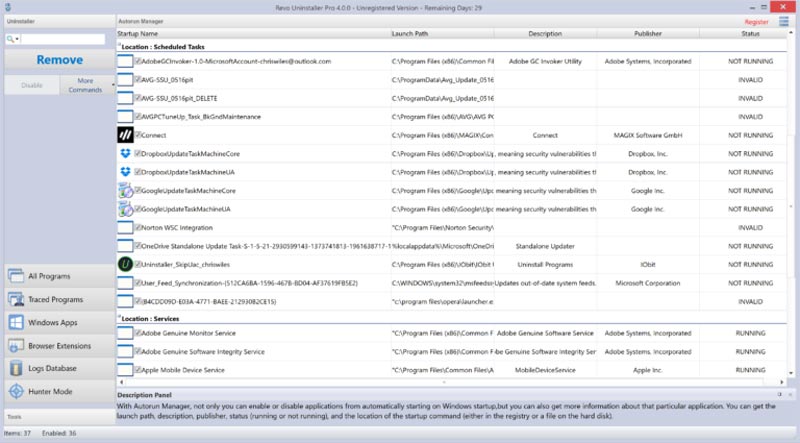The height and width of the screenshot is (443, 800).
Task: Click the red Register link
Action: [x=756, y=22]
